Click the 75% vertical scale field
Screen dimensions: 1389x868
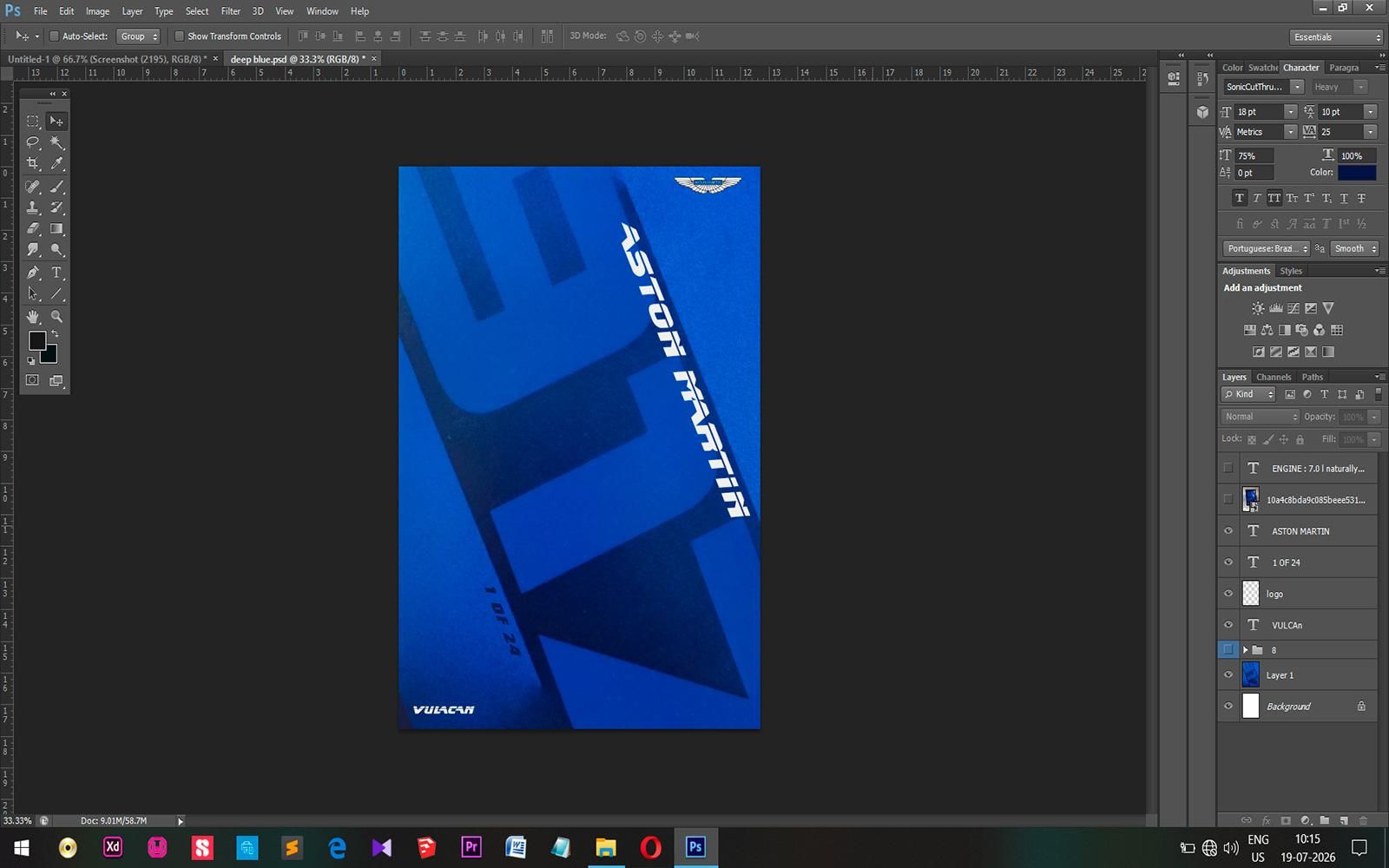(1254, 156)
